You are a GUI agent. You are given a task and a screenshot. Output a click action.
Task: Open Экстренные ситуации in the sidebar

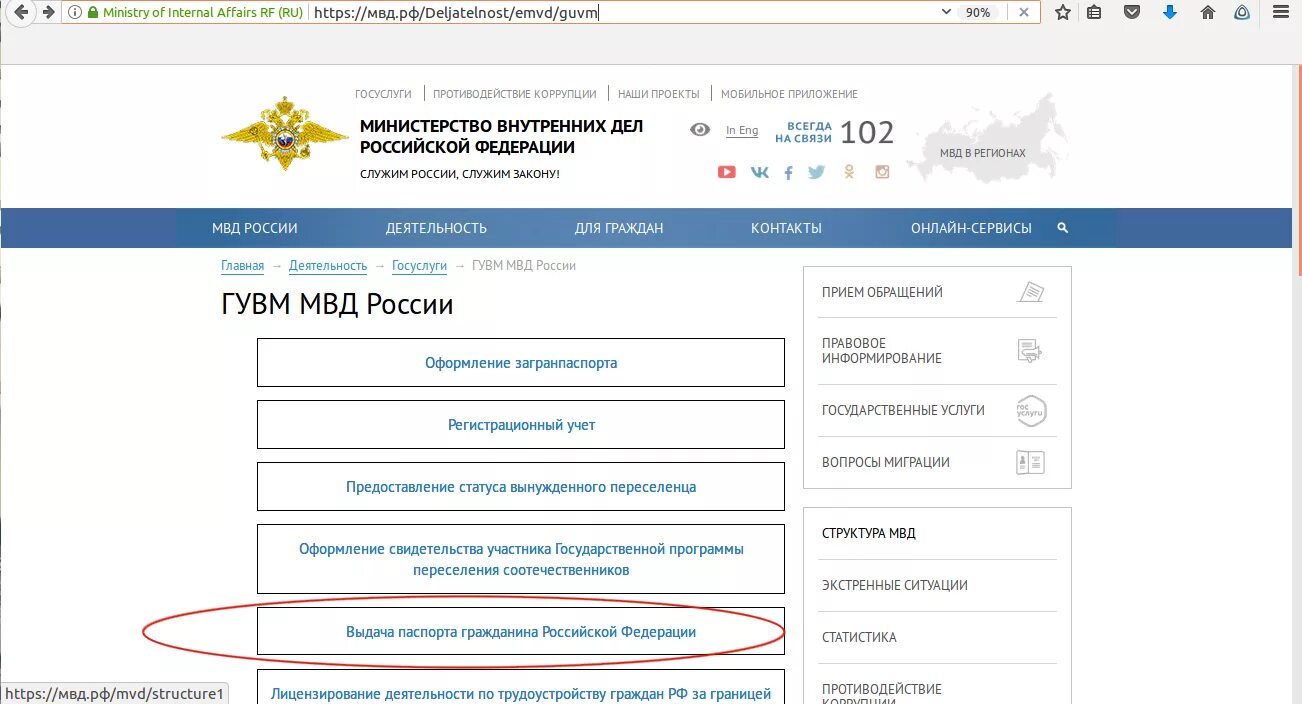point(895,585)
